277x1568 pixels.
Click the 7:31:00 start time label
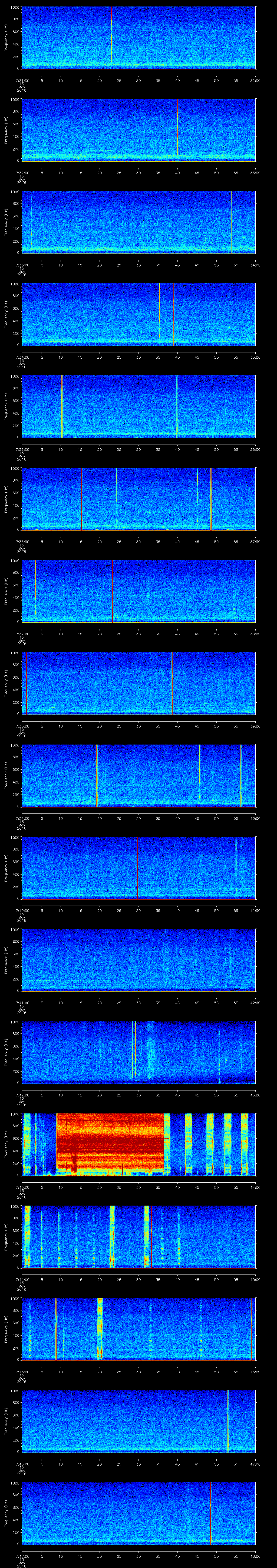click(22, 80)
